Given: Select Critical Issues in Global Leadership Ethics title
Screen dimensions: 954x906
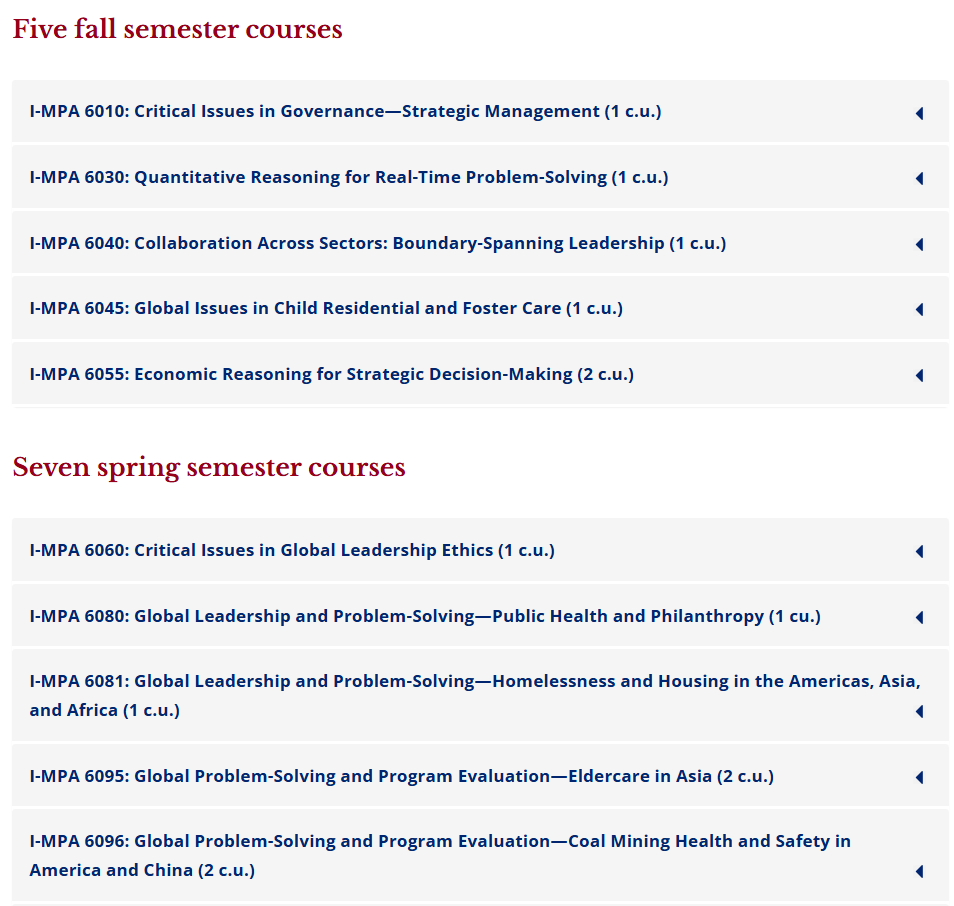Looking at the screenshot, I should pyautogui.click(x=292, y=550).
